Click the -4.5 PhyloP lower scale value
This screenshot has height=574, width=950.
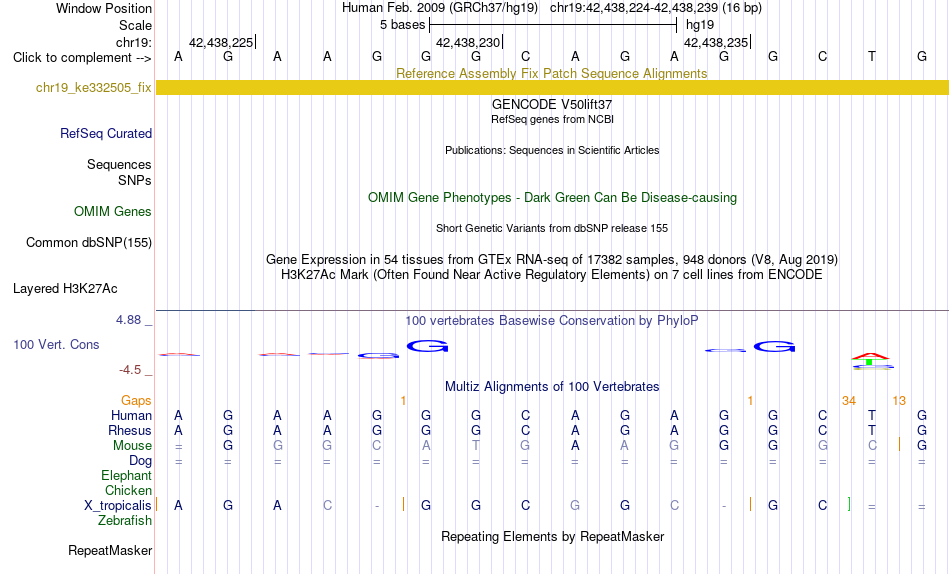130,370
